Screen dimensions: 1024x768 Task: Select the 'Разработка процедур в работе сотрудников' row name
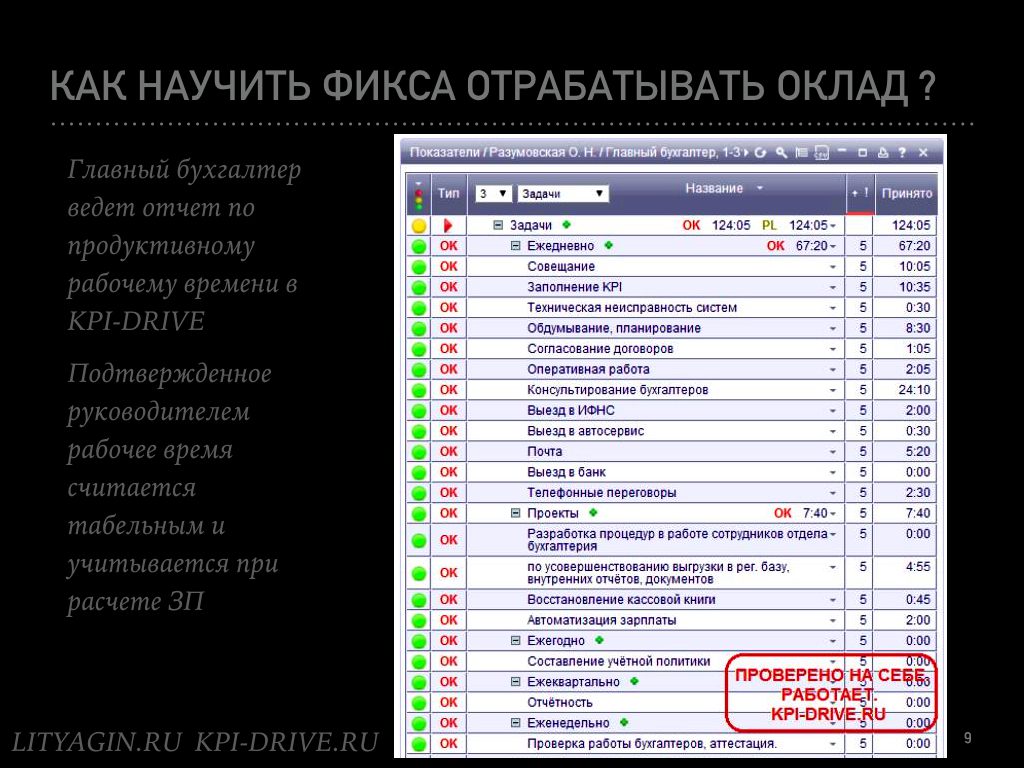(677, 539)
